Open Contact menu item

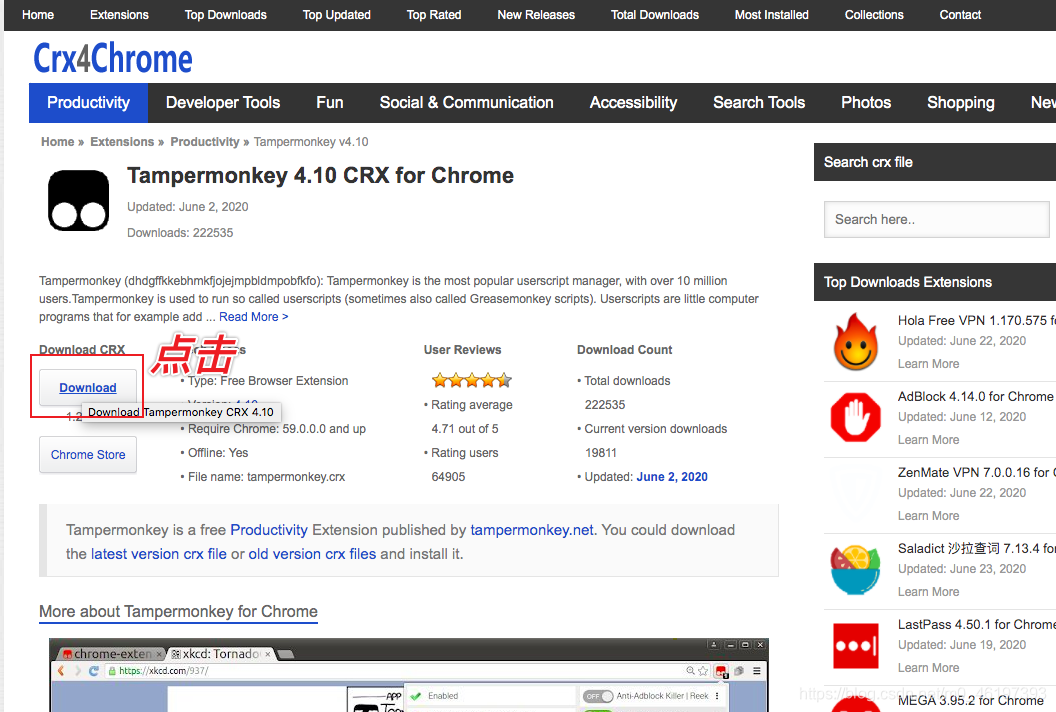[x=960, y=15]
